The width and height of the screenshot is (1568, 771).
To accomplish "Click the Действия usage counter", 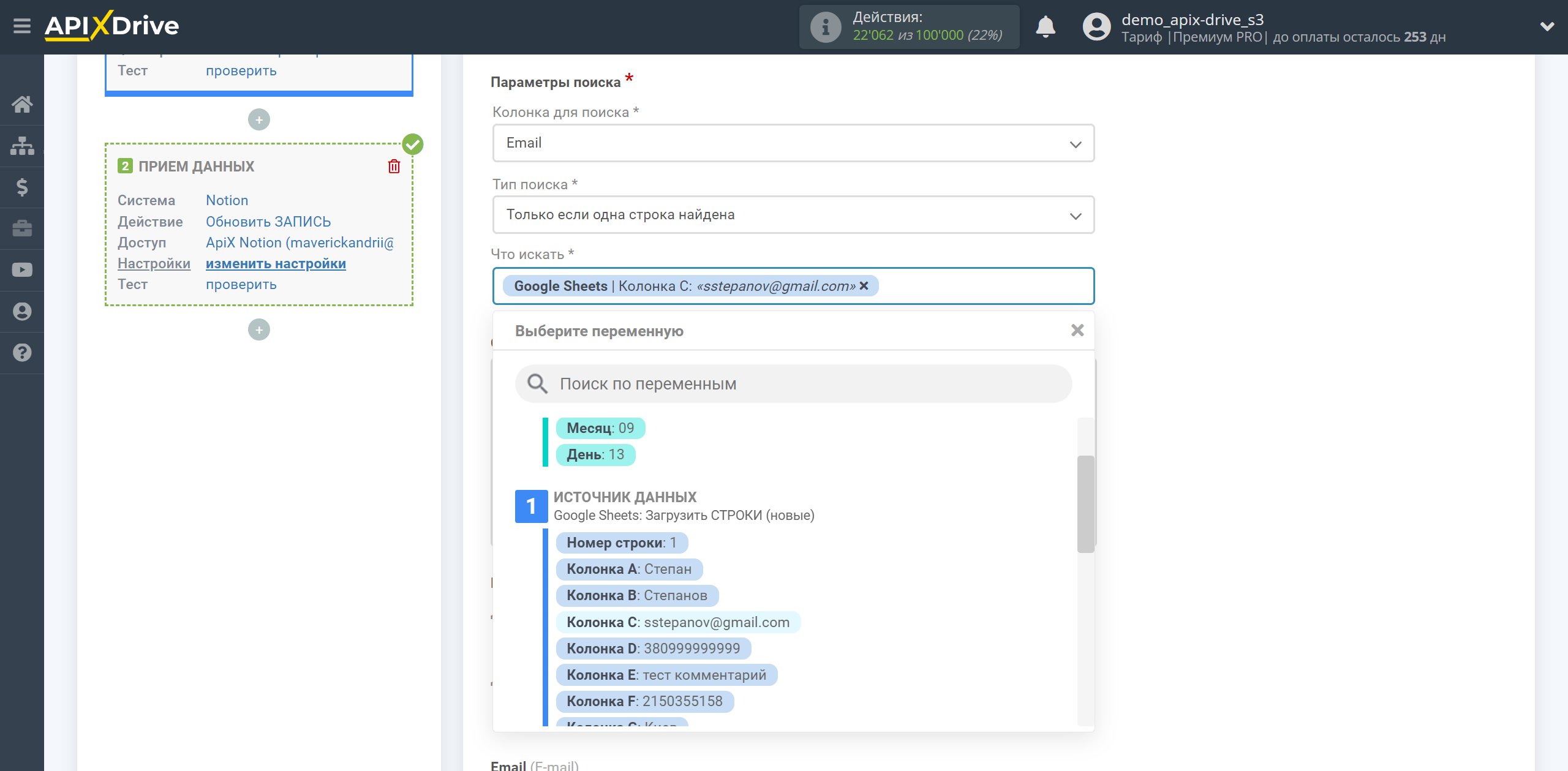I will click(x=910, y=27).
